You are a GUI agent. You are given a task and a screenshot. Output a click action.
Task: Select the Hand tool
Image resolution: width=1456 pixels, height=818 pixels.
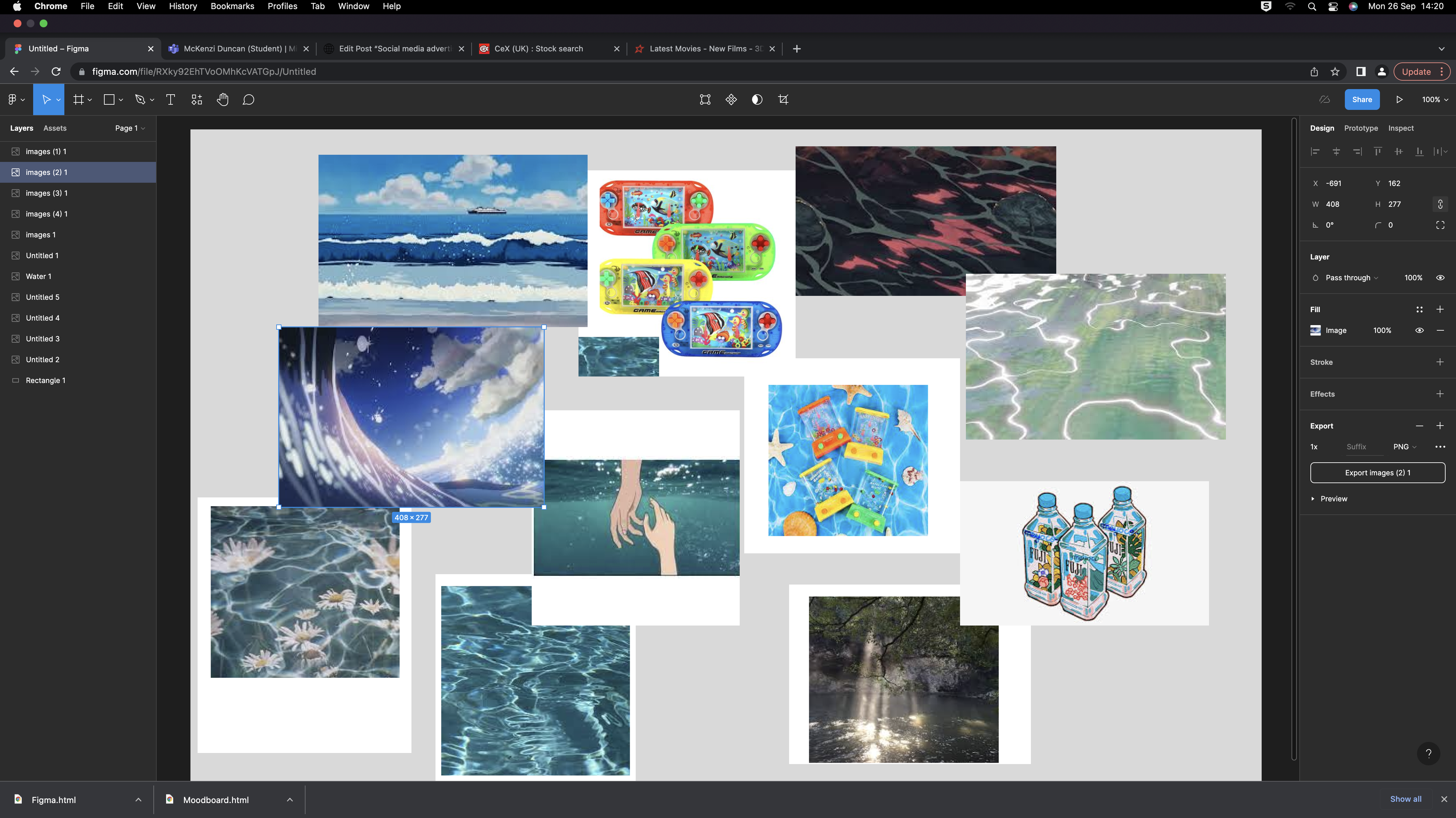tap(222, 99)
